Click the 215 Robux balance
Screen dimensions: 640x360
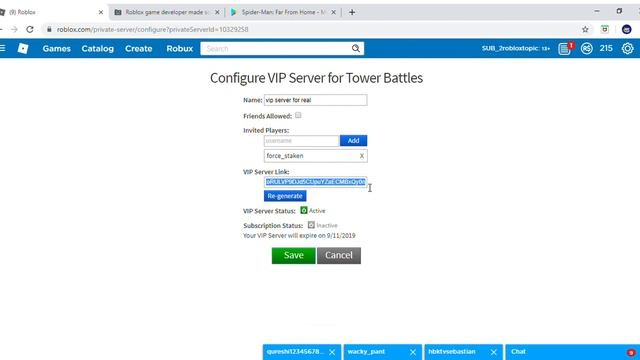point(606,48)
